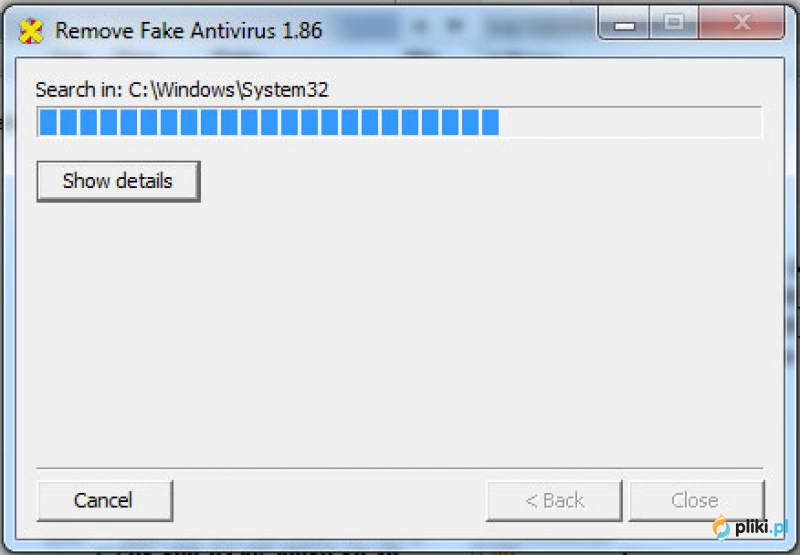Click the empty remainder of the progress bar
The width and height of the screenshot is (800, 555).
pos(630,122)
